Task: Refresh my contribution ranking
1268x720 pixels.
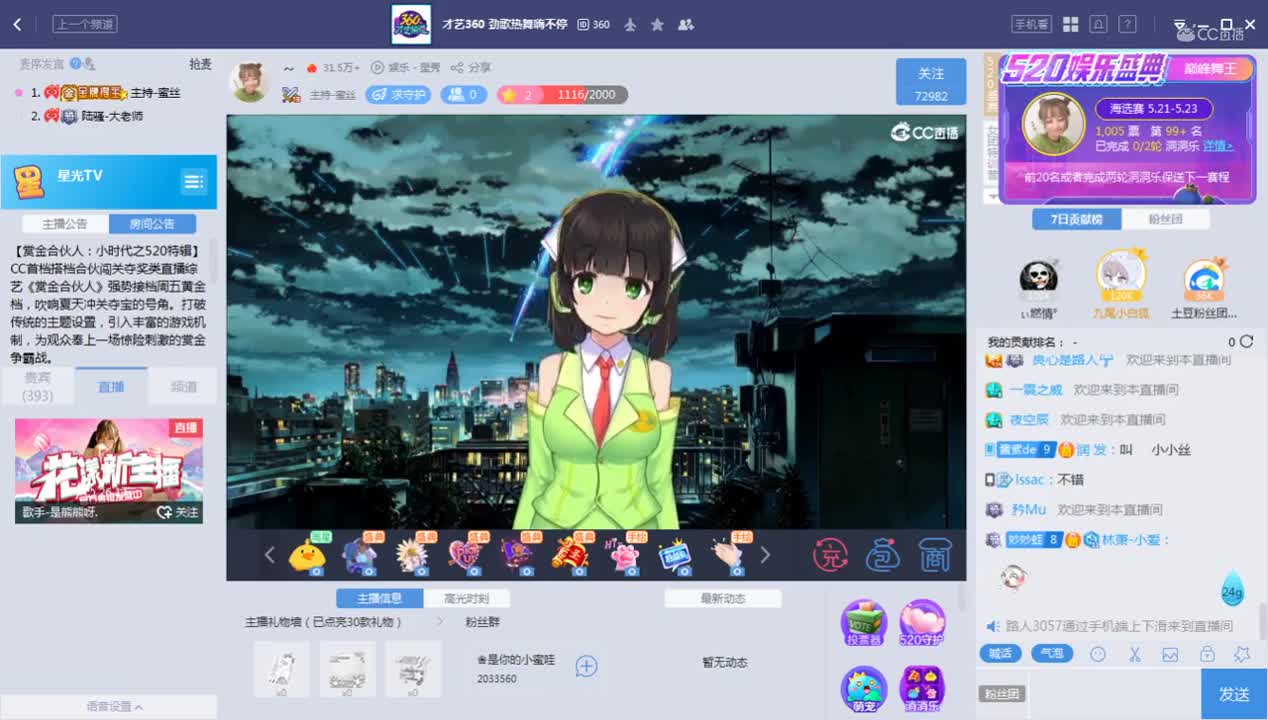Action: pyautogui.click(x=1246, y=342)
